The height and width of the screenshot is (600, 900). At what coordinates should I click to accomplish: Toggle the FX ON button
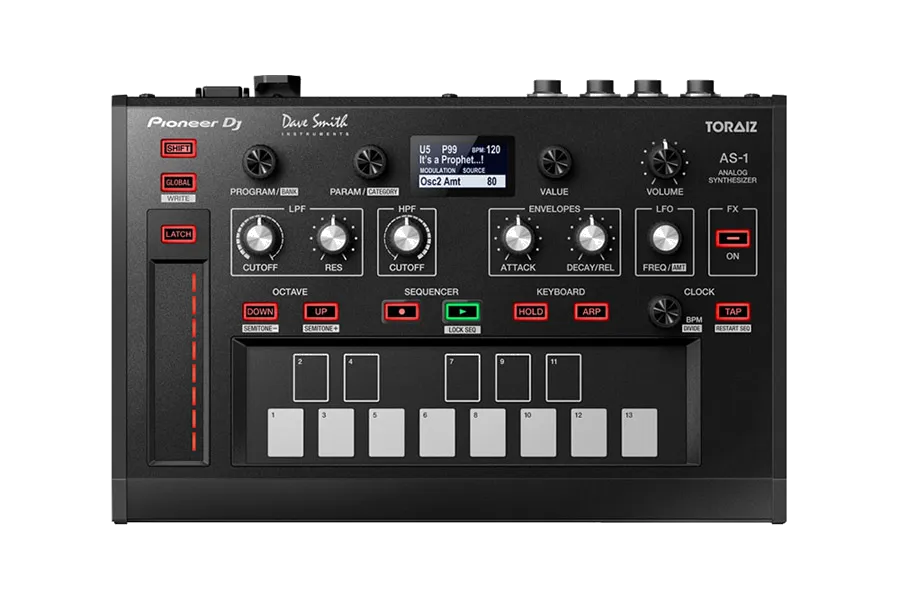pyautogui.click(x=732, y=238)
